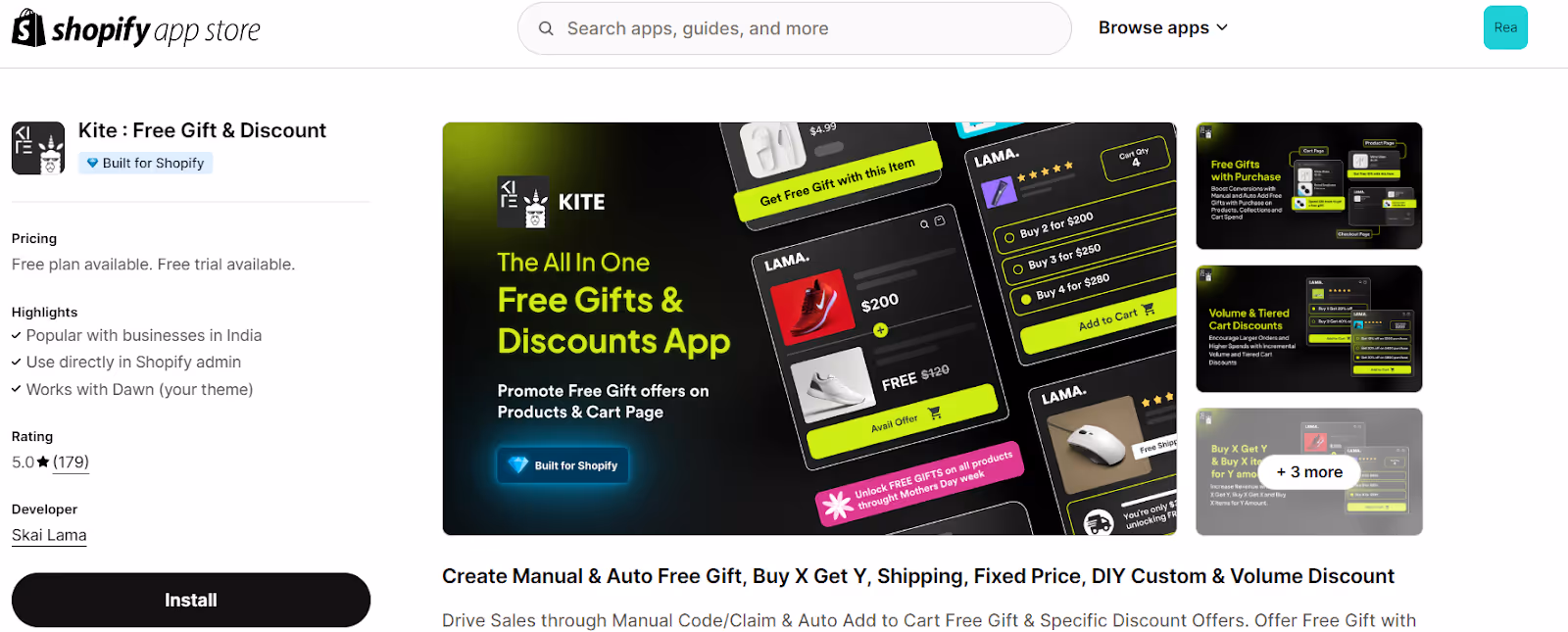Open the Volume & Tiered Cart Discounts thumbnail
1568x632 pixels.
coord(1309,329)
